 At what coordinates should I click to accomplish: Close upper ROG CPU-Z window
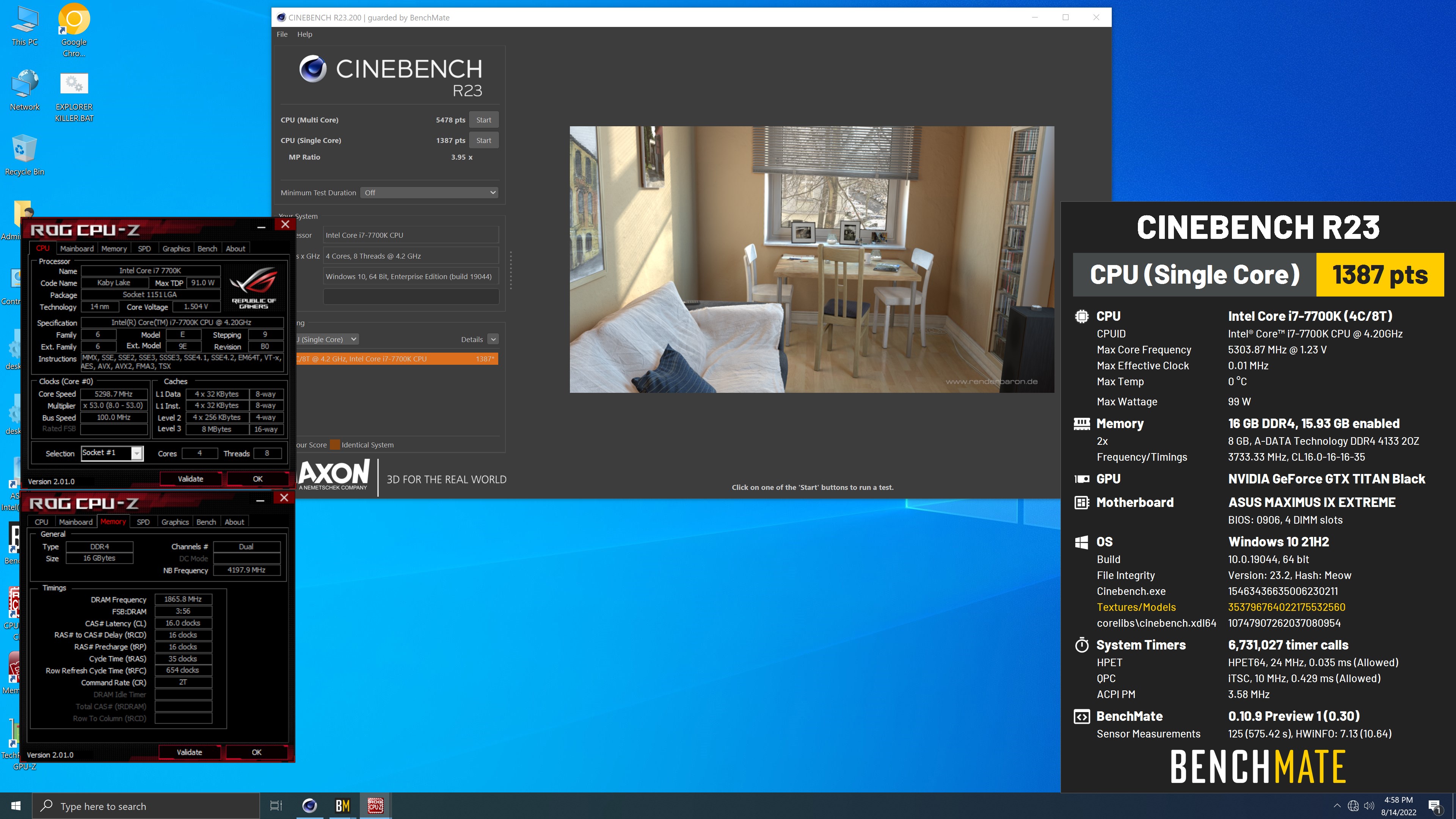point(286,224)
